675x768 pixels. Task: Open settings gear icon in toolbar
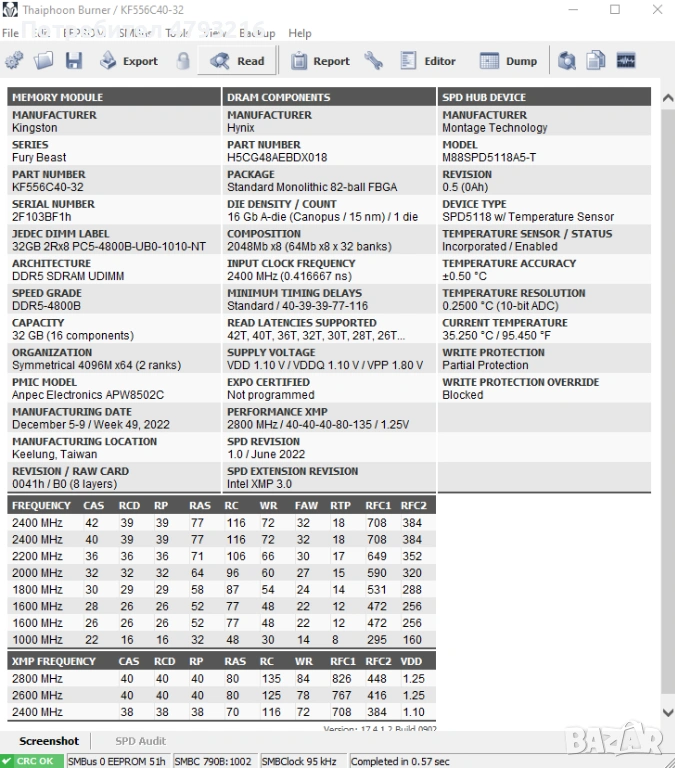(x=14, y=61)
